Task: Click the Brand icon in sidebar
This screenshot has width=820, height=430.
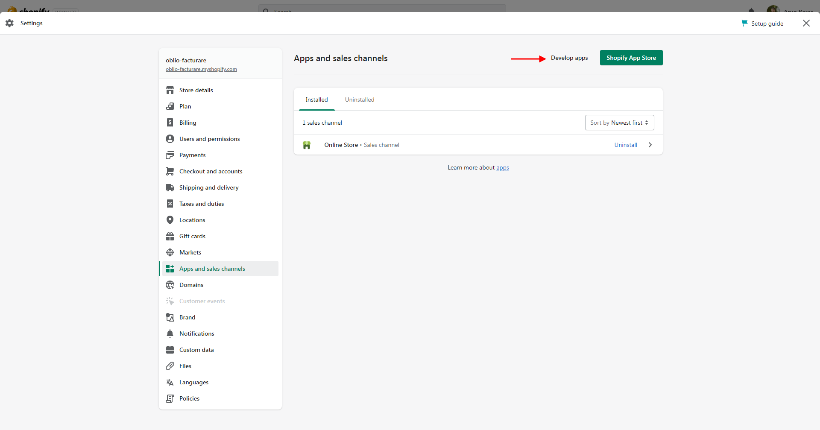Action: 170,317
